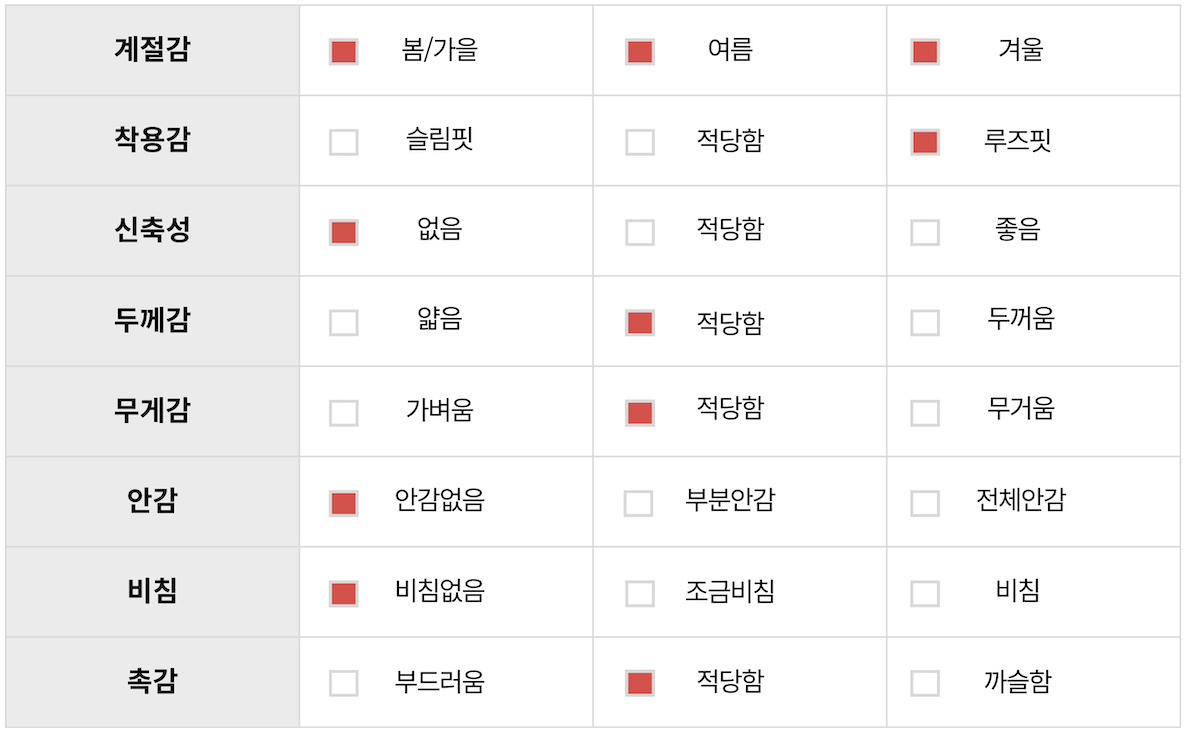Click the 촉감 row header
The image size is (1190, 736).
point(152,682)
